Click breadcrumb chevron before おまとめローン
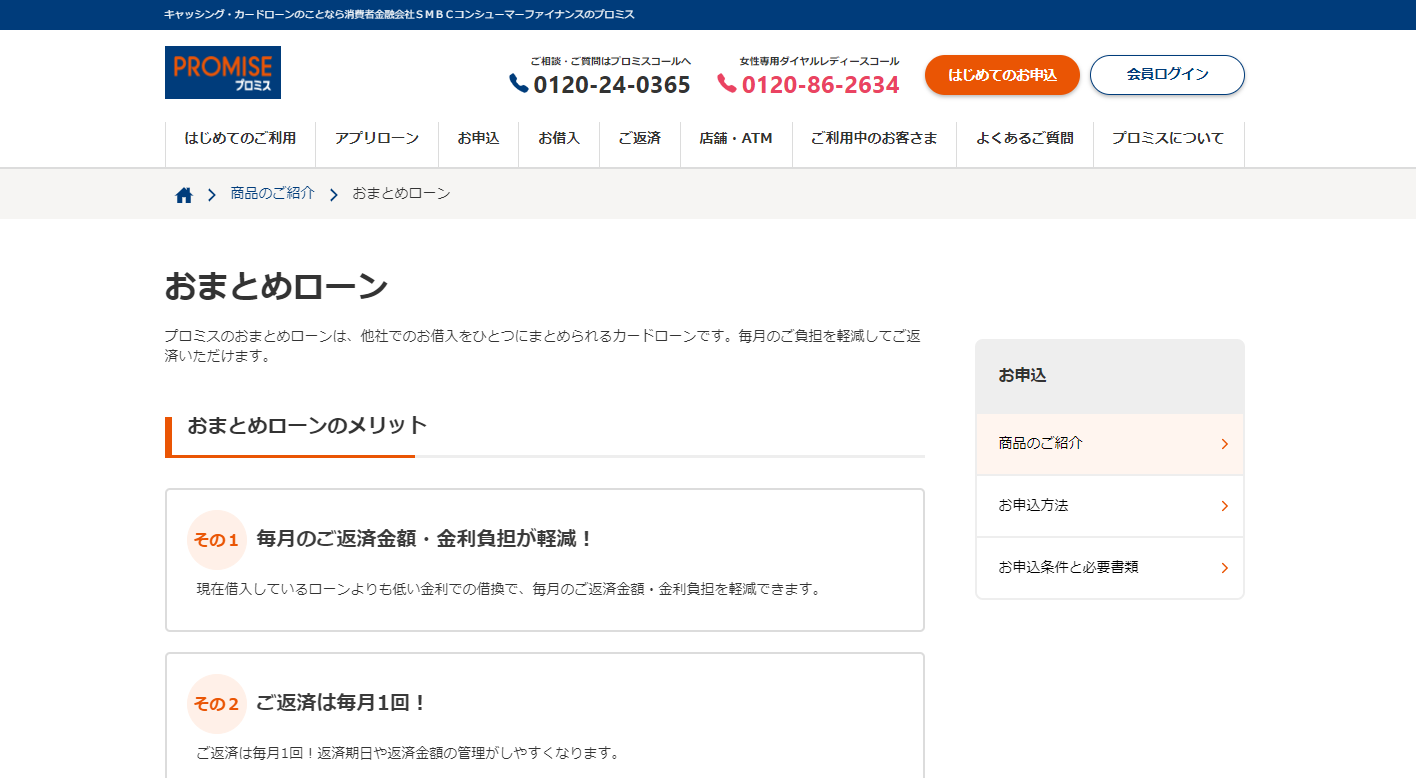 pos(334,195)
